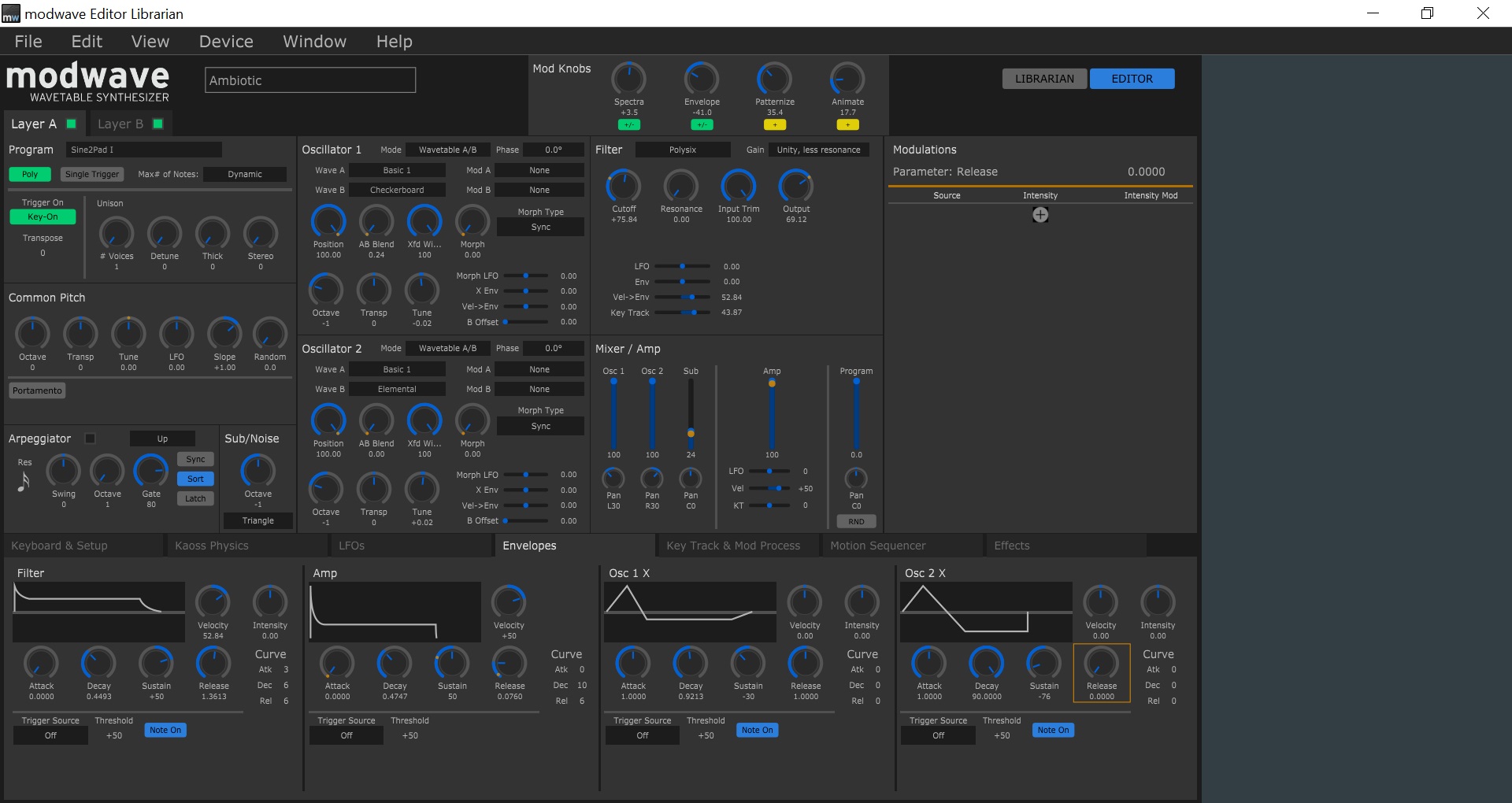Screen dimensions: 1512x803
Task: Open the Sub/Noise waveform dropdown showing Triangle
Action: pos(258,520)
